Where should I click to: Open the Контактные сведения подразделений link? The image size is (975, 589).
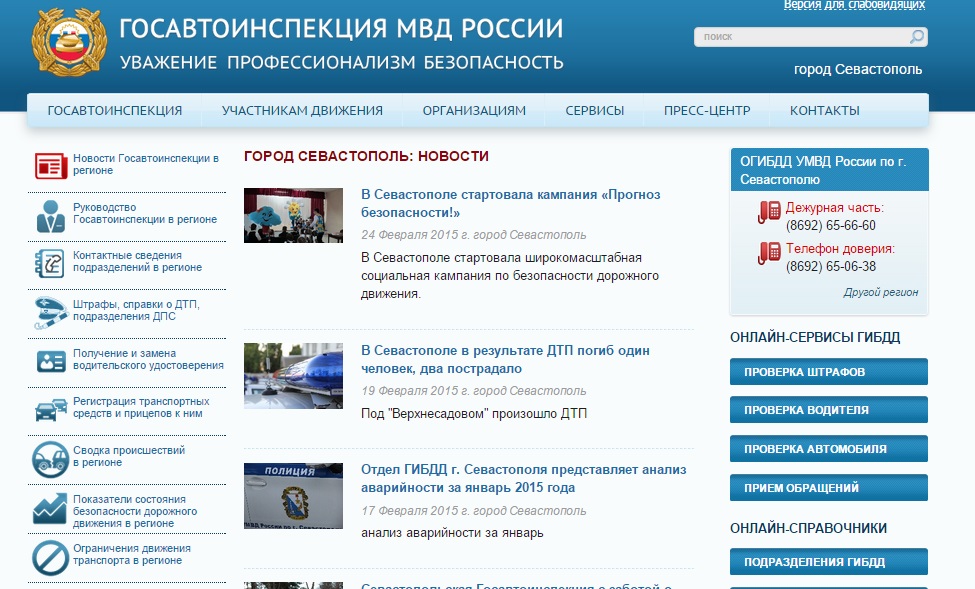pos(137,261)
